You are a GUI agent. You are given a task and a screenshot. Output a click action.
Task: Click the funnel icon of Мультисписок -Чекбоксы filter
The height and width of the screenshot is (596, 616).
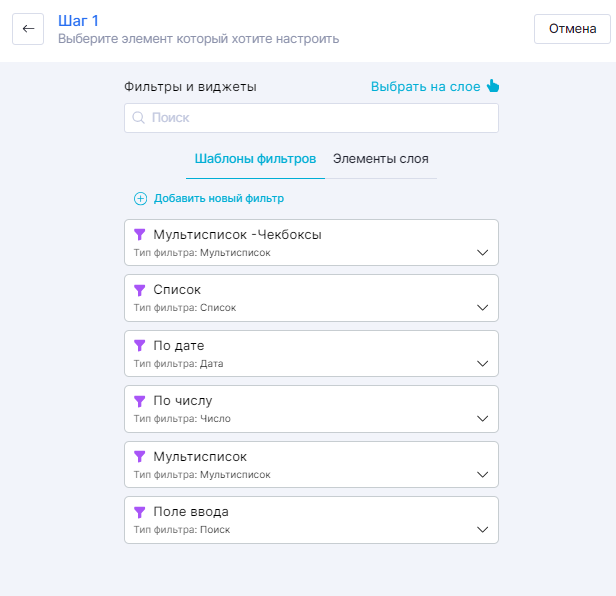point(140,234)
